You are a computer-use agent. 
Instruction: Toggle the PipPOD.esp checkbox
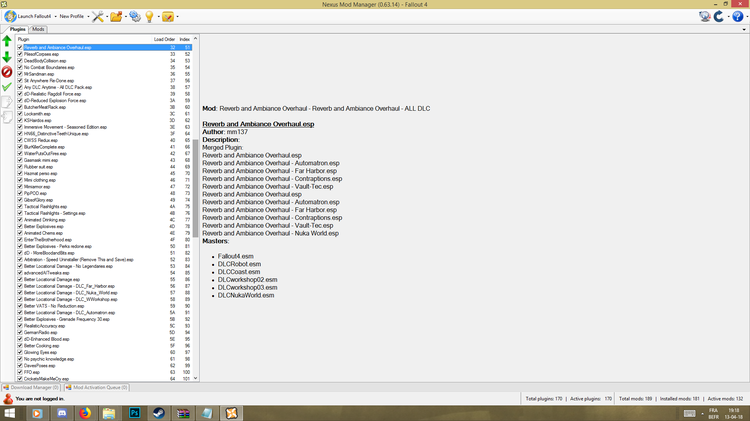(20, 193)
